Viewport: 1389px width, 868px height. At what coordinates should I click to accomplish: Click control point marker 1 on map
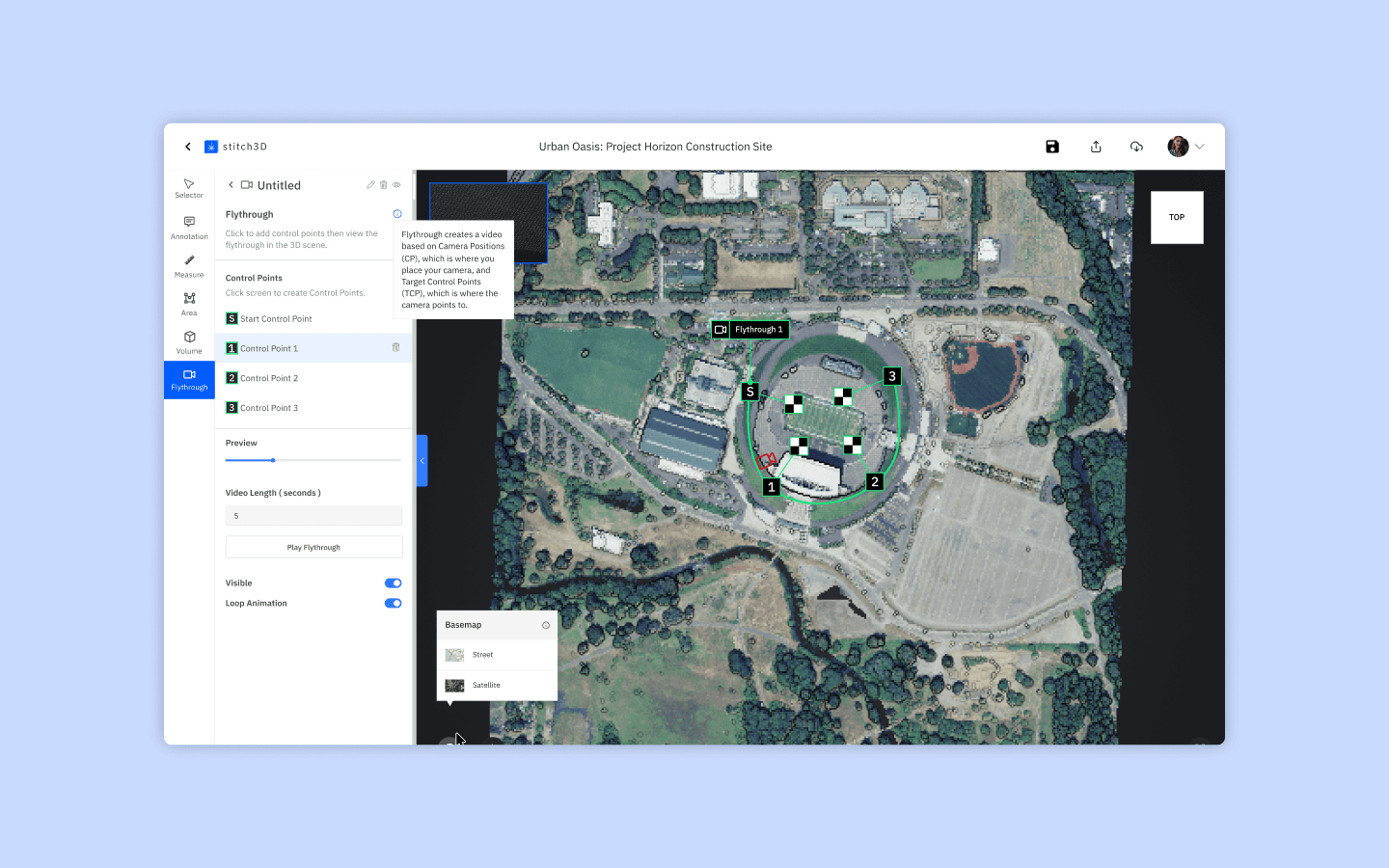(771, 487)
